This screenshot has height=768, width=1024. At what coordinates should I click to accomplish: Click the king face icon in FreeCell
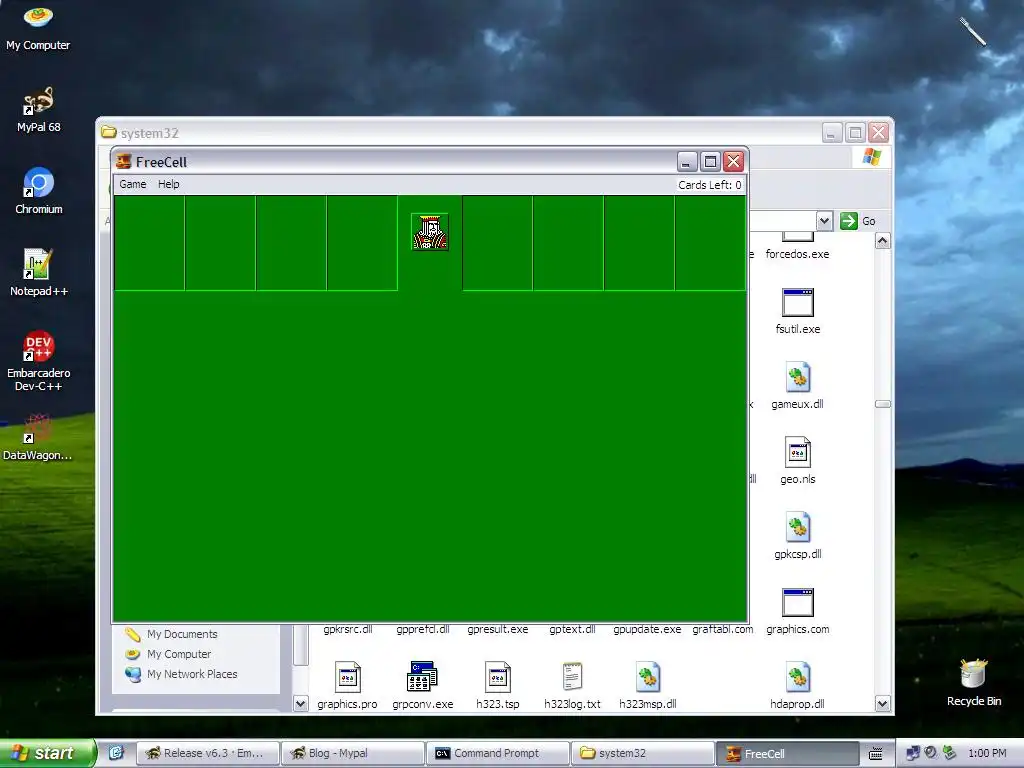(x=430, y=232)
